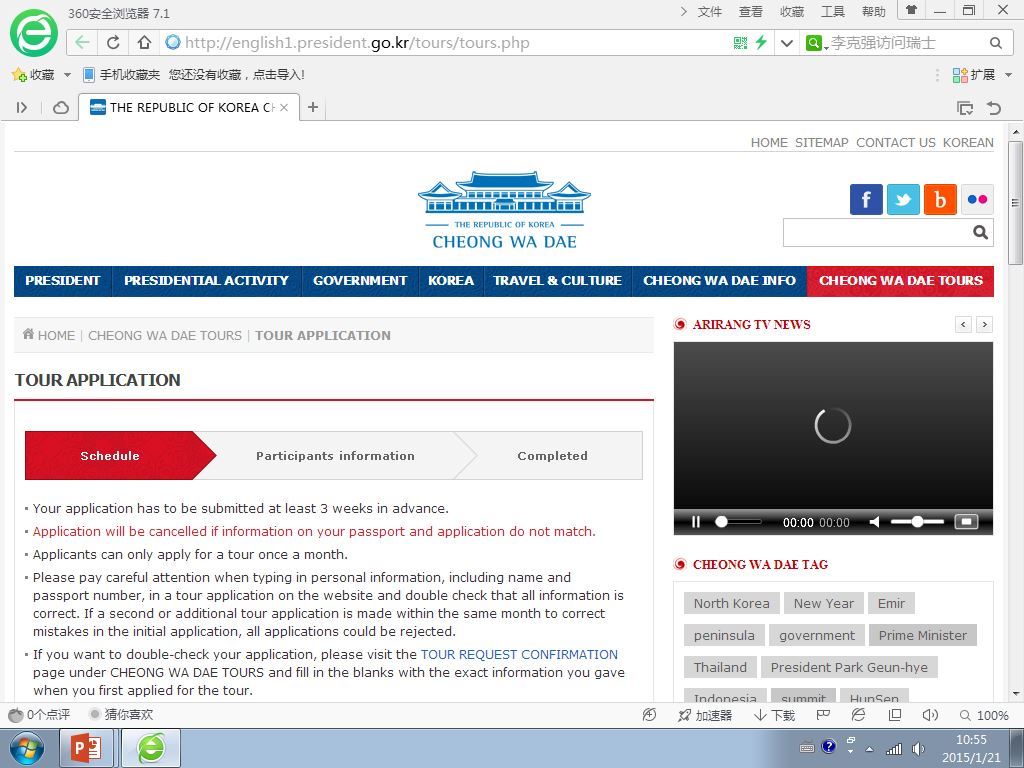Click the site search magnifier button
Screen dimensions: 1024x768
coord(980,232)
